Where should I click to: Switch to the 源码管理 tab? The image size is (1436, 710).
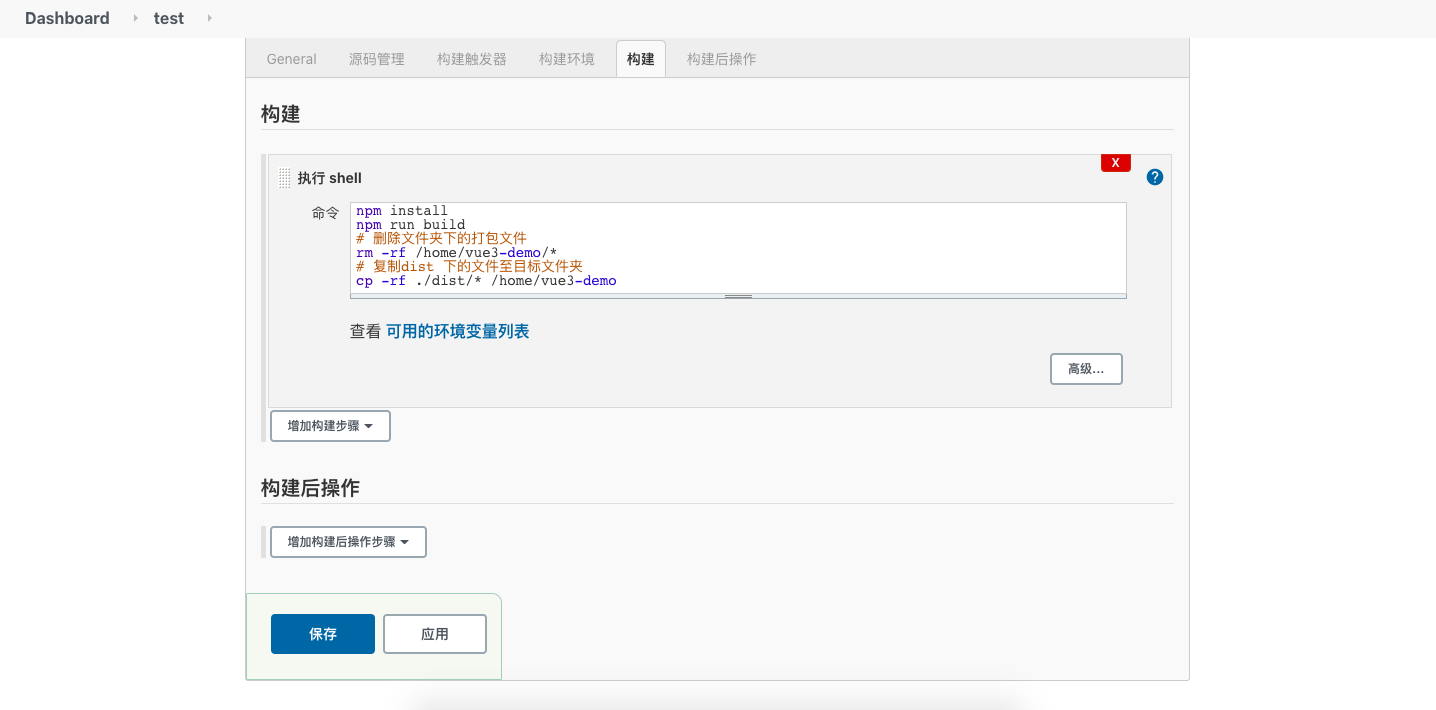377,59
